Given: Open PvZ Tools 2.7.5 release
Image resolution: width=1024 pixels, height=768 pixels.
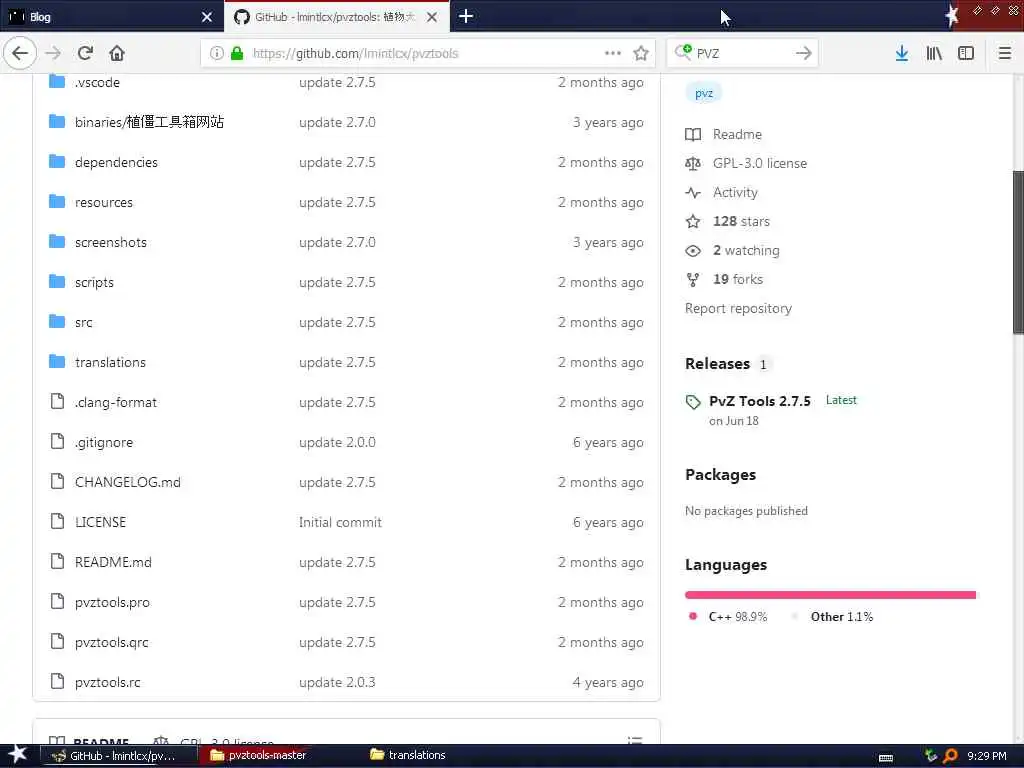Looking at the screenshot, I should pos(760,401).
